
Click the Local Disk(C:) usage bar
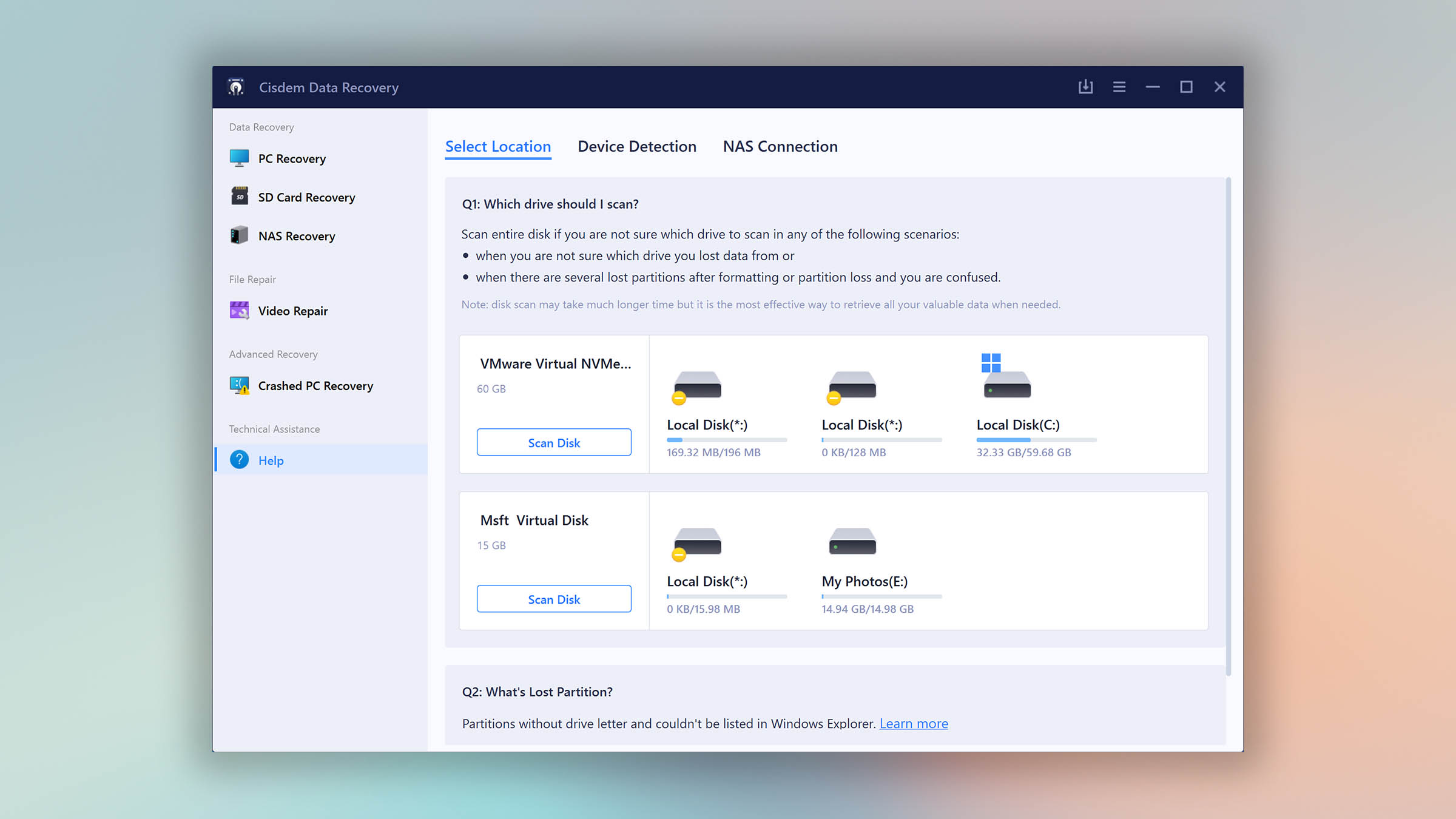point(1036,439)
